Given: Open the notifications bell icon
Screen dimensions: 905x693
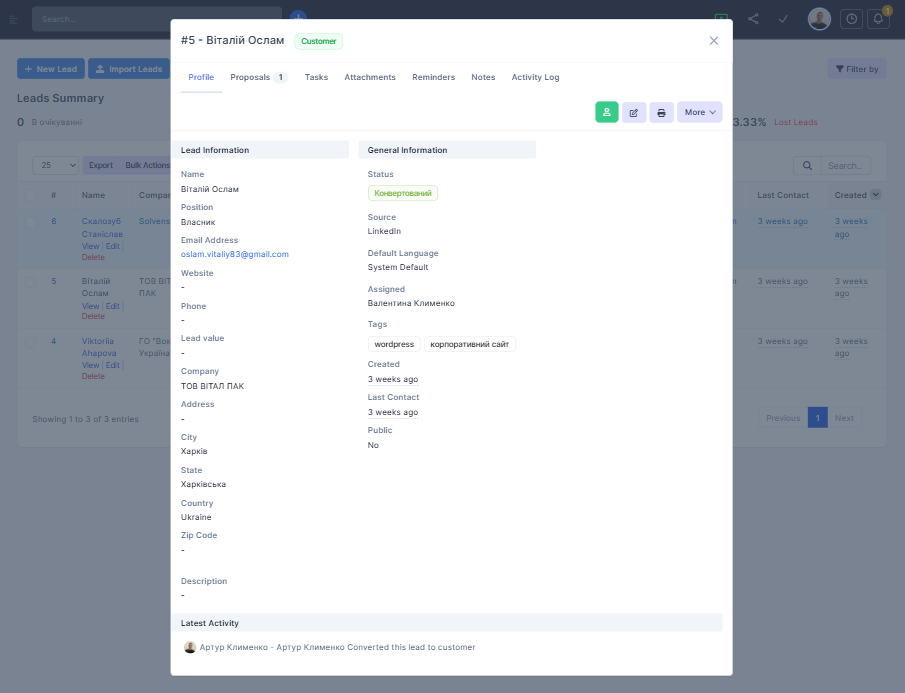Looking at the screenshot, I should point(879,19).
